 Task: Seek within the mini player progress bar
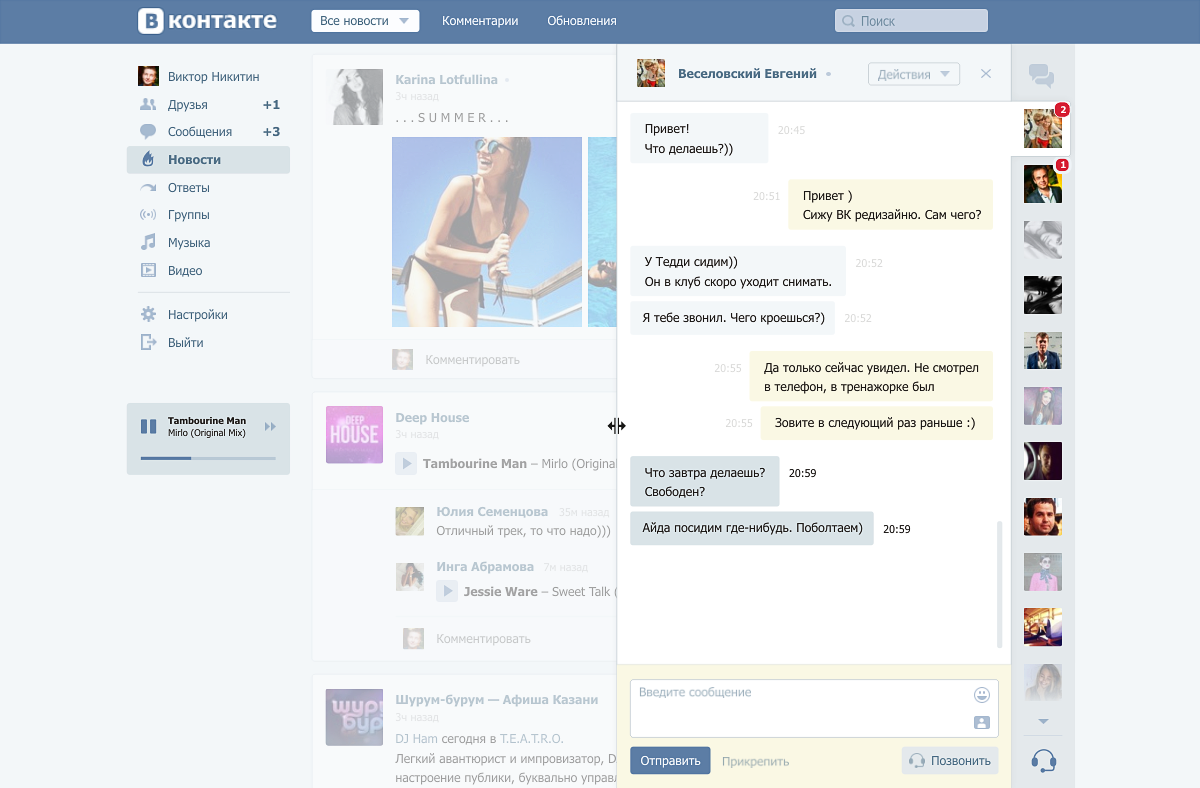point(208,458)
